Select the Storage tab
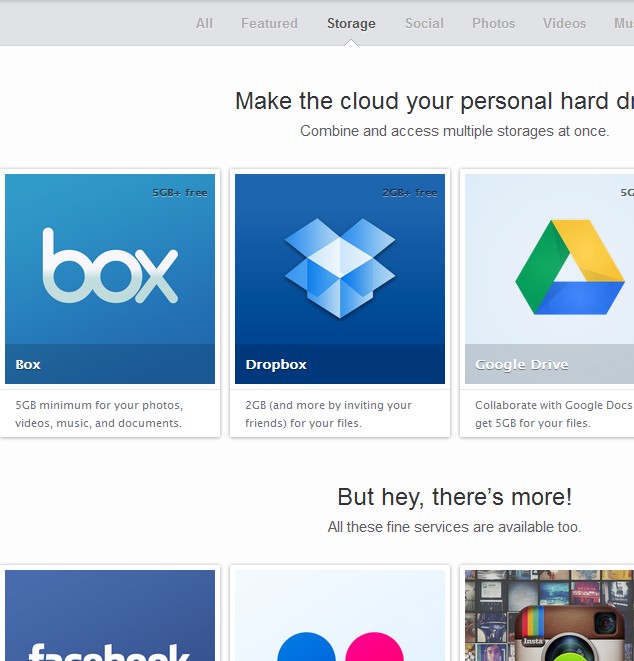Viewport: 634px width, 661px height. (x=351, y=24)
